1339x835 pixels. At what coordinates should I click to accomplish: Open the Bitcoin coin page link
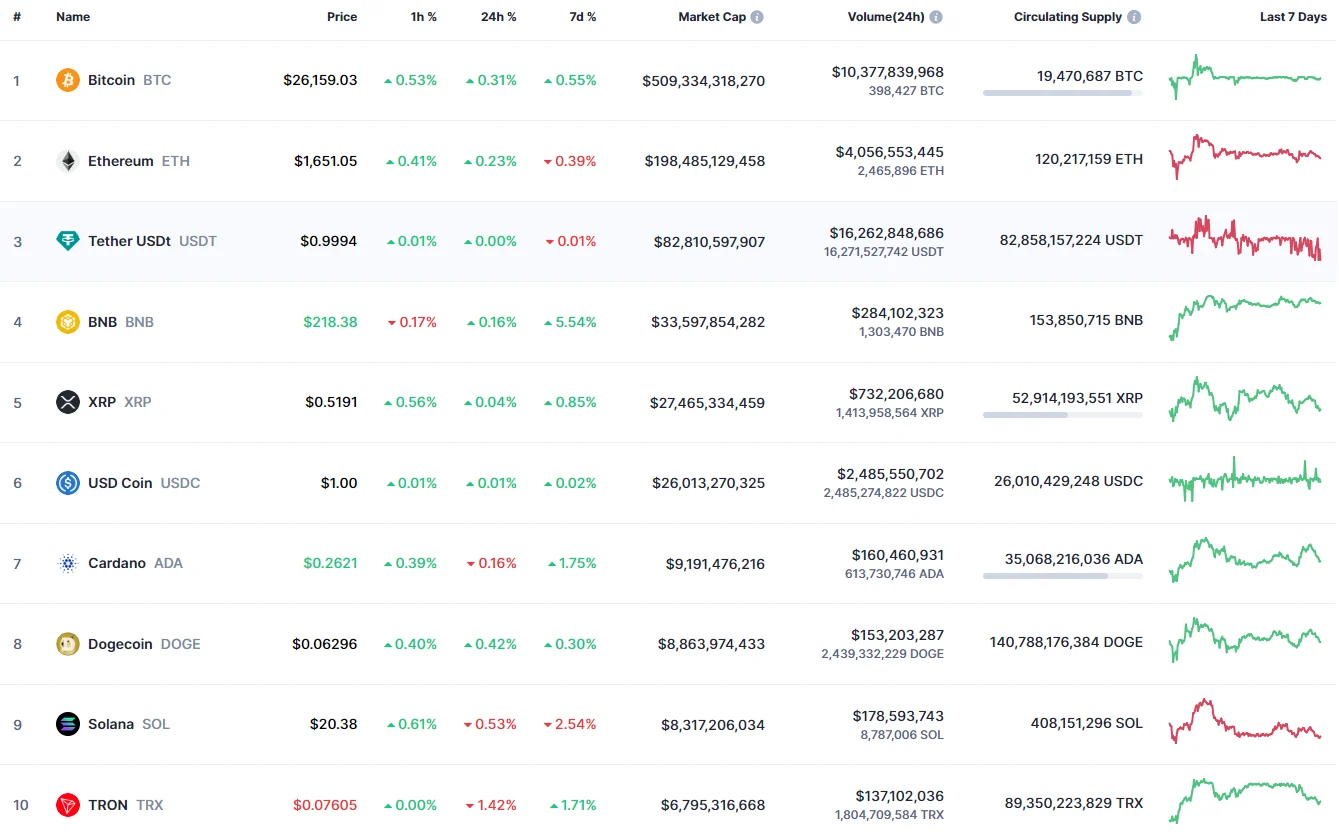111,79
